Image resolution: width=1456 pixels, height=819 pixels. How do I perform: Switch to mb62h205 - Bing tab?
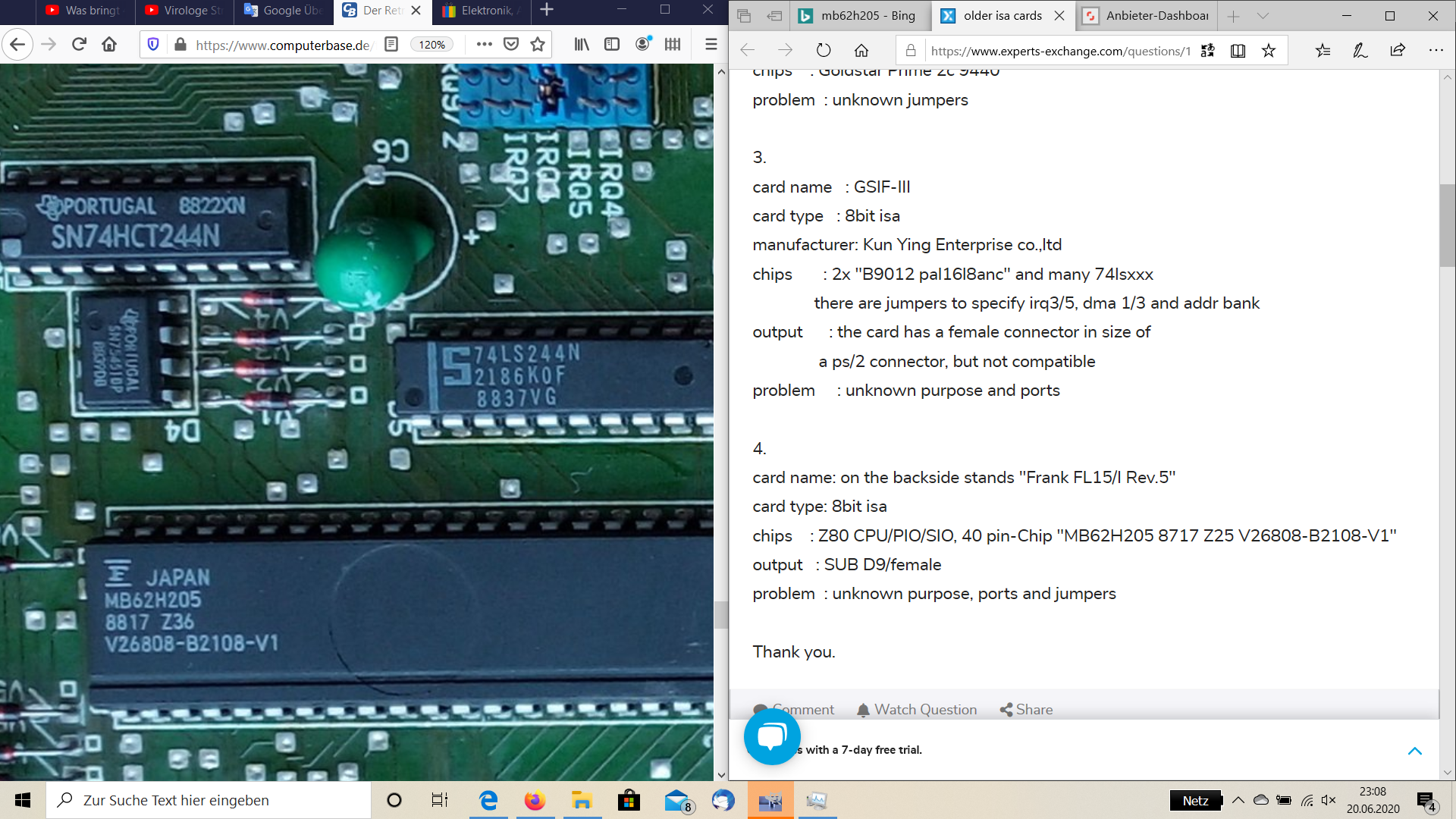tap(860, 16)
